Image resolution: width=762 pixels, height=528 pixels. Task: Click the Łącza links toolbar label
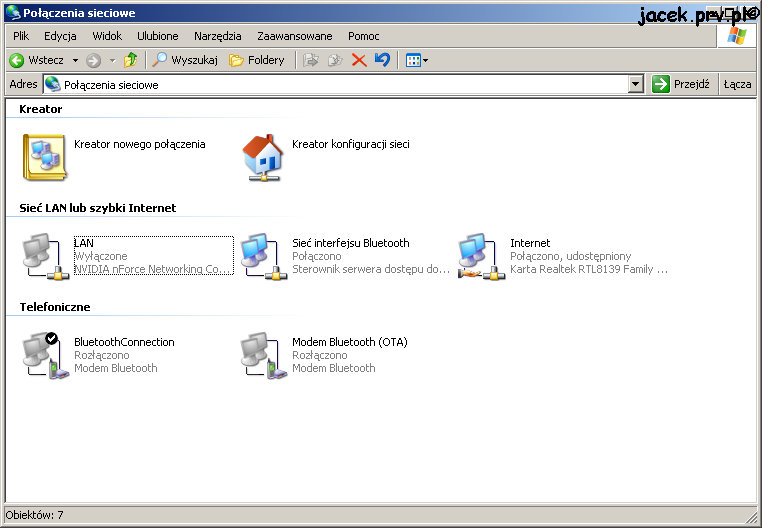click(737, 84)
